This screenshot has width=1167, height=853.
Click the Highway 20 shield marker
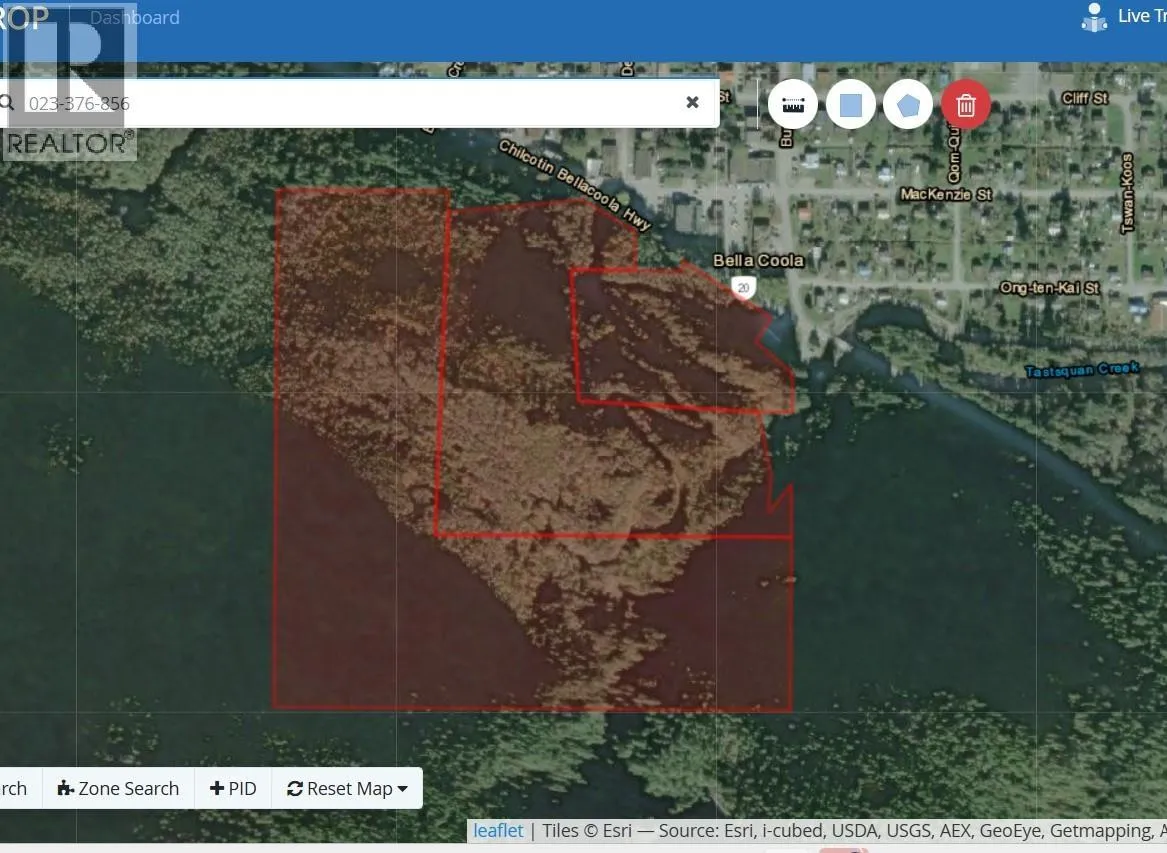[741, 288]
